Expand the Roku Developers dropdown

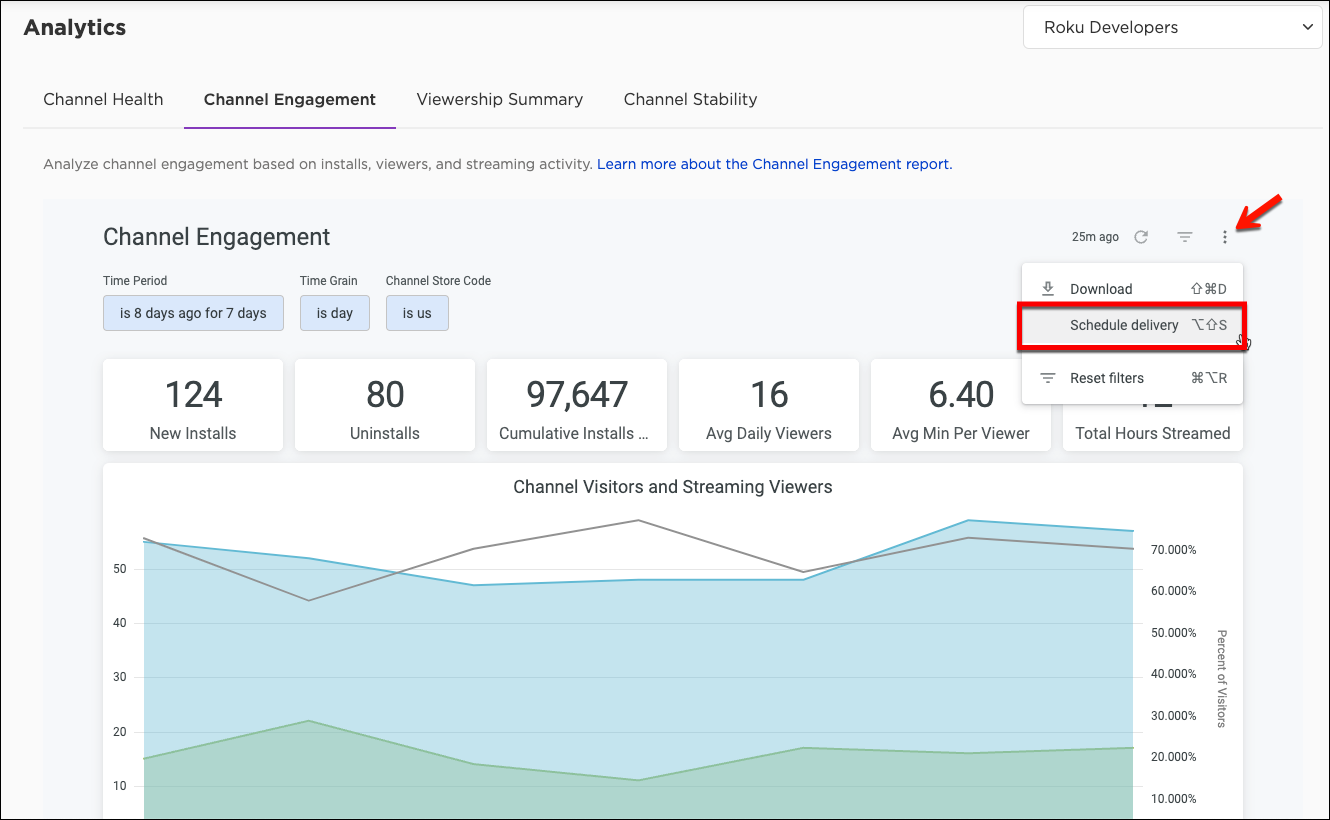coord(1172,28)
